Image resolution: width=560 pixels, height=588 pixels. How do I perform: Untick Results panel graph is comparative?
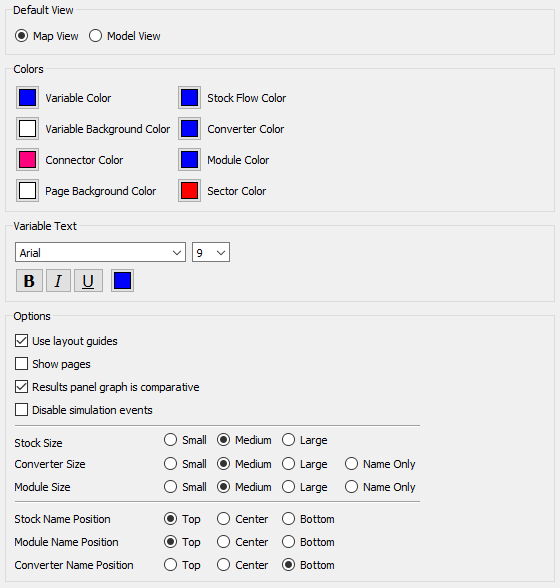pyautogui.click(x=21, y=387)
